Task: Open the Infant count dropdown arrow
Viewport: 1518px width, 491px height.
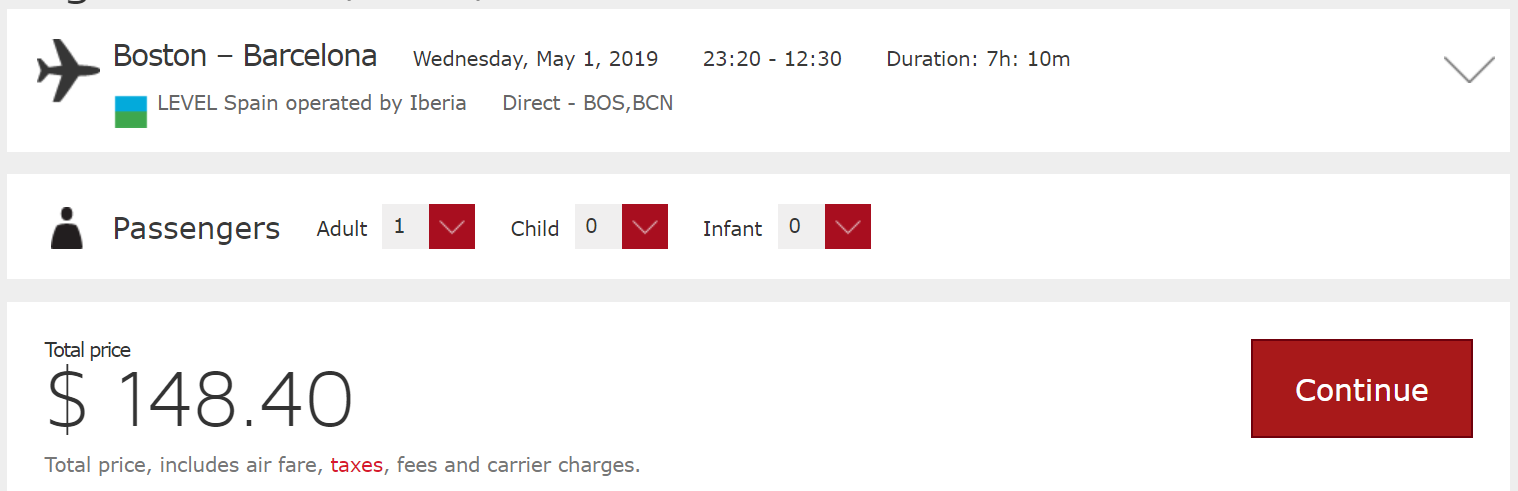Action: tap(848, 227)
